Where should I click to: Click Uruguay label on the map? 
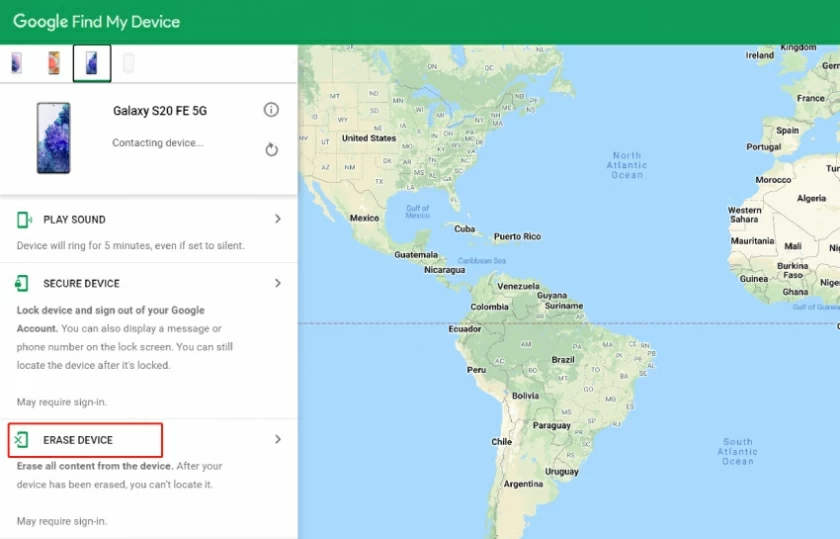click(561, 471)
